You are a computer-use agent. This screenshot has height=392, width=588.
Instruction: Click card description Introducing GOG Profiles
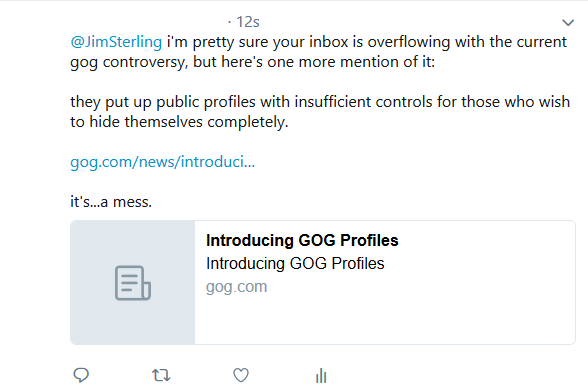point(295,263)
